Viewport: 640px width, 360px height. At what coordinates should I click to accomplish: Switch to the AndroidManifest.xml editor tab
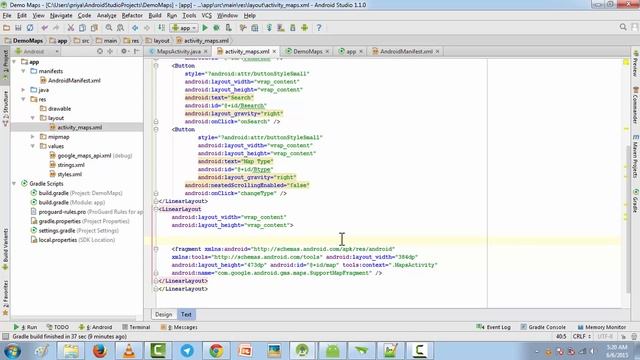pos(406,51)
